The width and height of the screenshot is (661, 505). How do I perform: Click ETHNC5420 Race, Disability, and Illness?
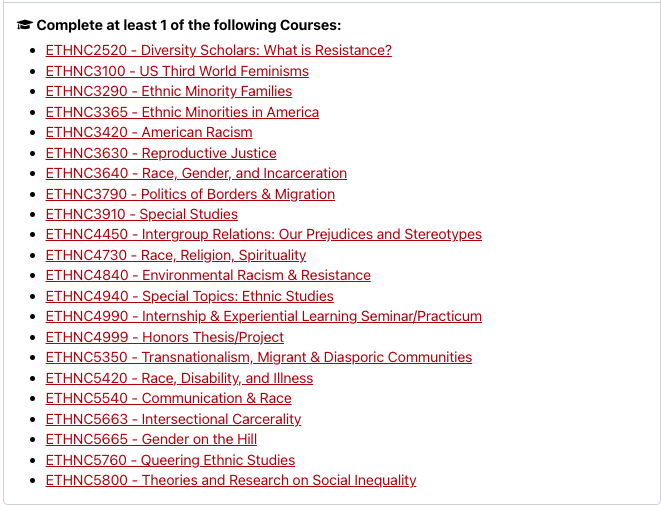pos(179,378)
